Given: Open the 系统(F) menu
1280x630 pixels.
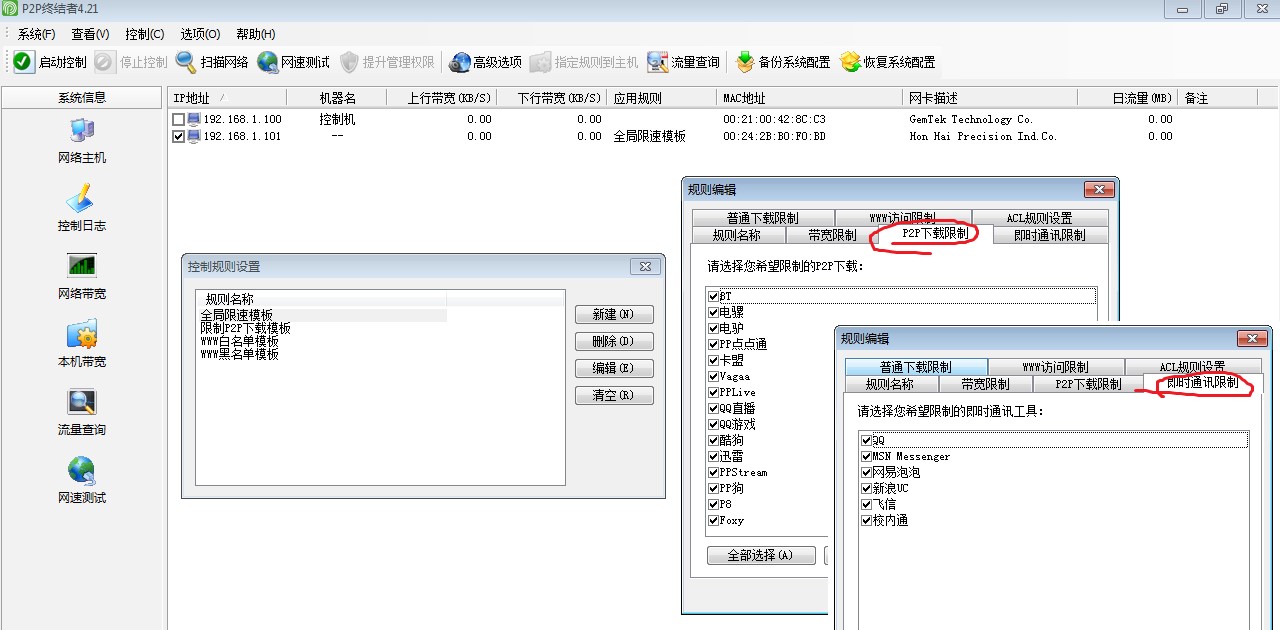Looking at the screenshot, I should [36, 34].
